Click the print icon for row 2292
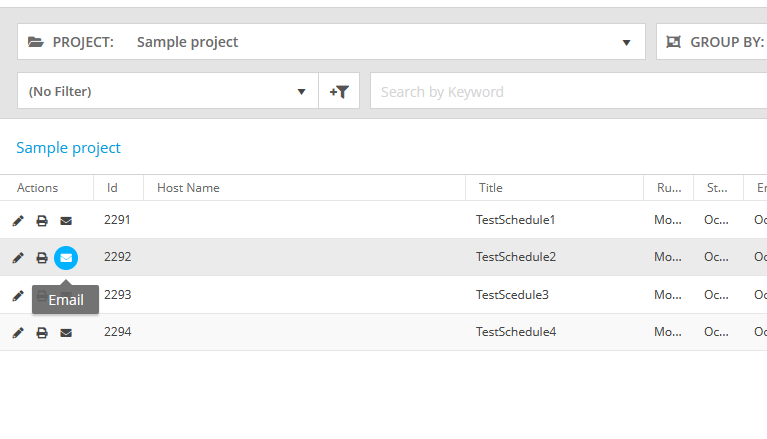Viewport: 767px width, 439px height. (x=42, y=258)
